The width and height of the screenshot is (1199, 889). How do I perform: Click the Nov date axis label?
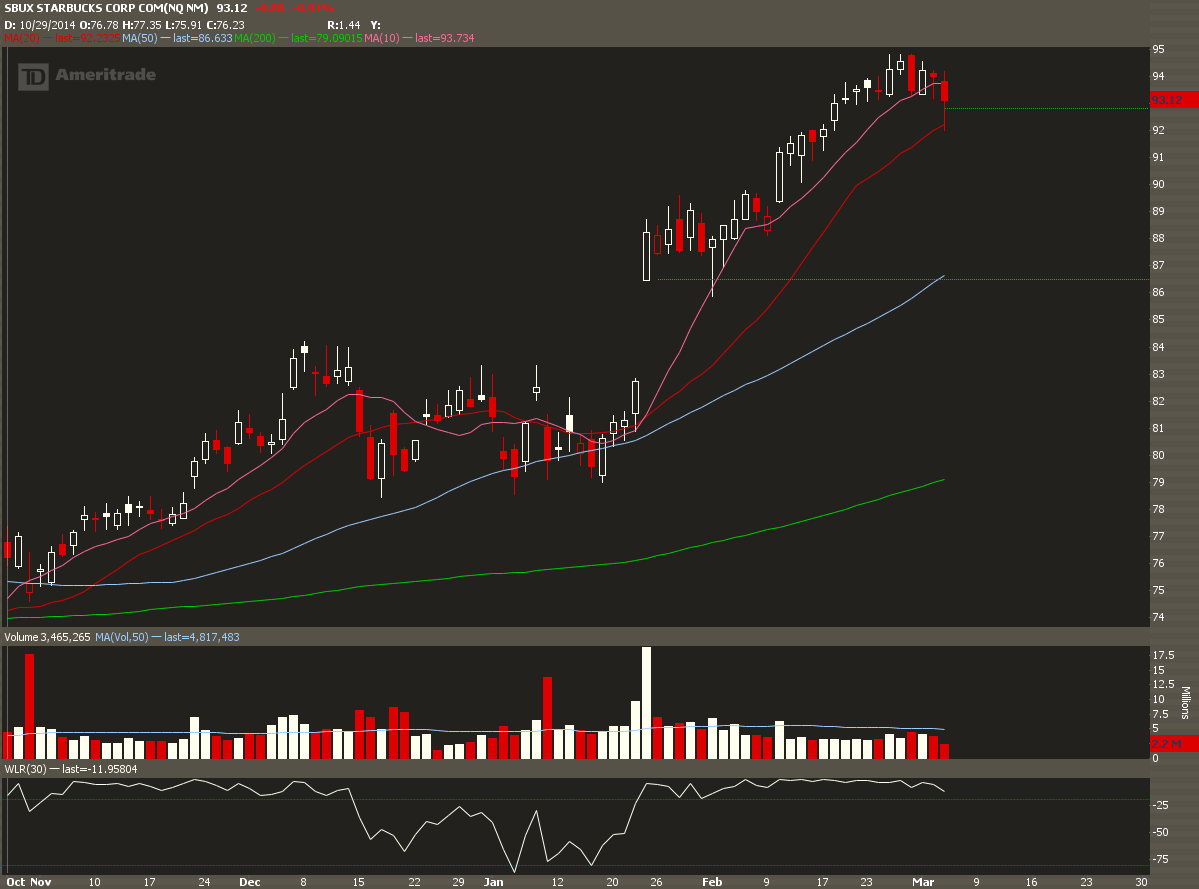coord(40,882)
